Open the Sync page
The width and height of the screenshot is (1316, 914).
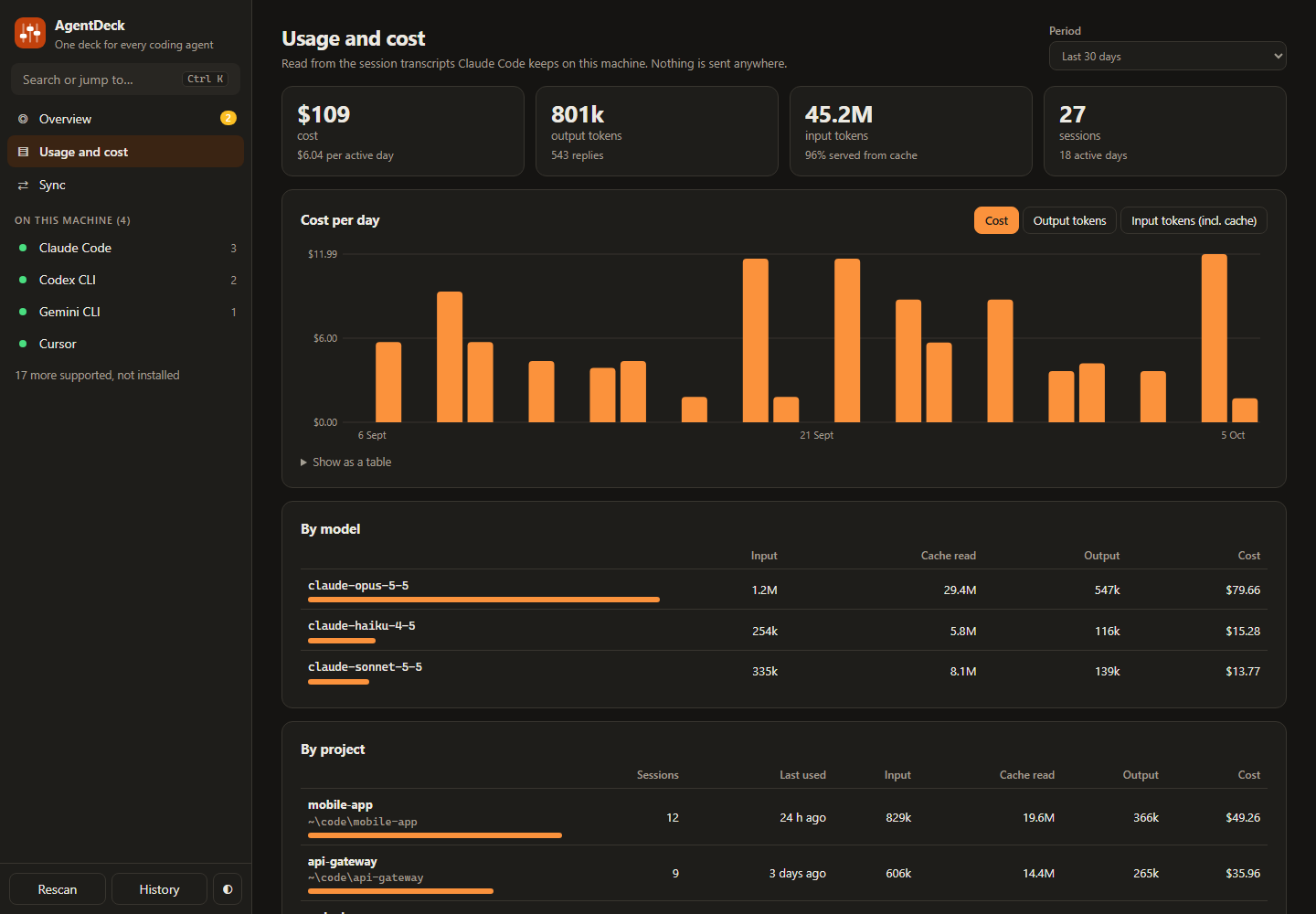coord(125,185)
